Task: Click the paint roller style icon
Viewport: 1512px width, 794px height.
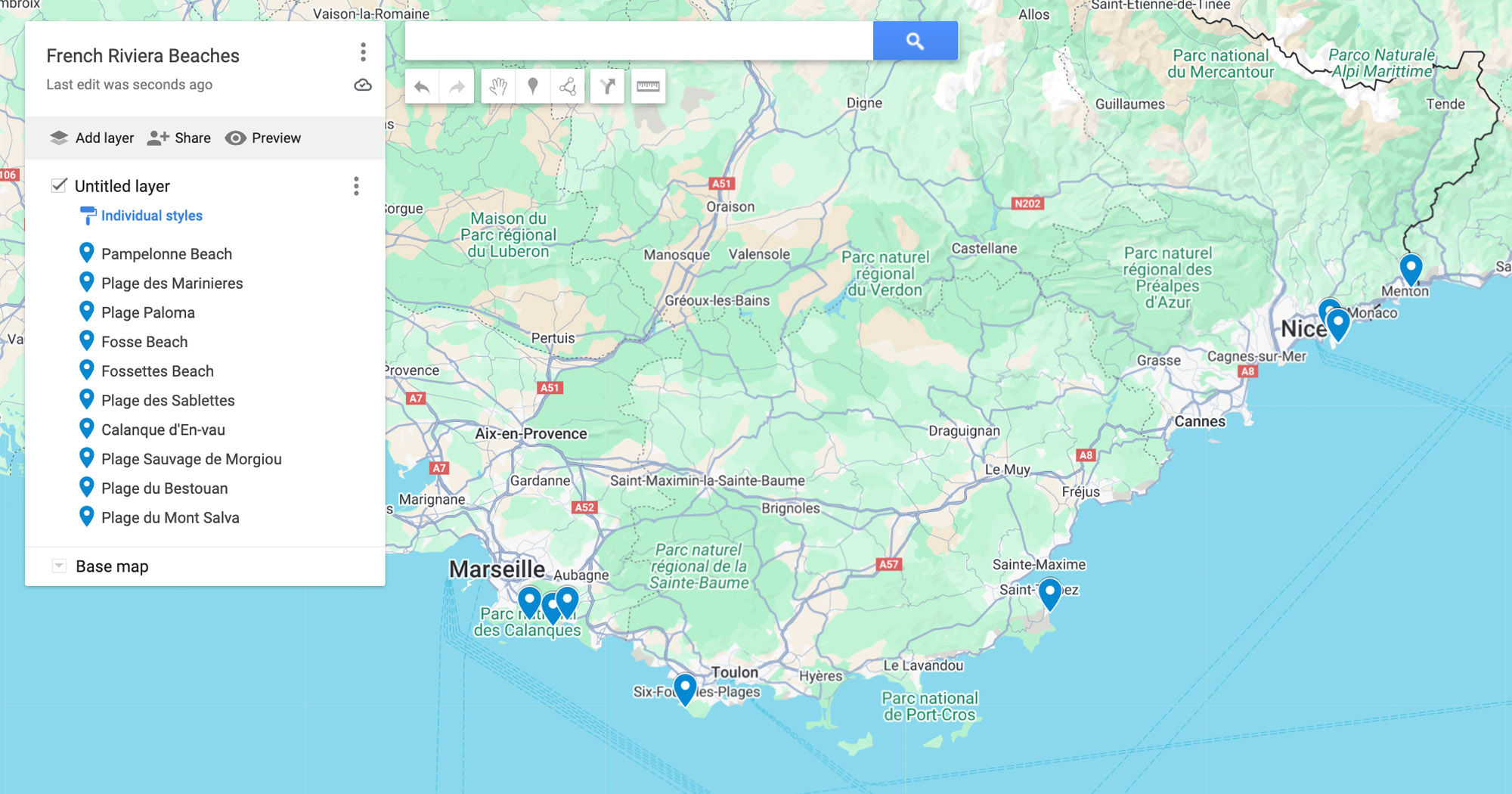Action: click(88, 216)
